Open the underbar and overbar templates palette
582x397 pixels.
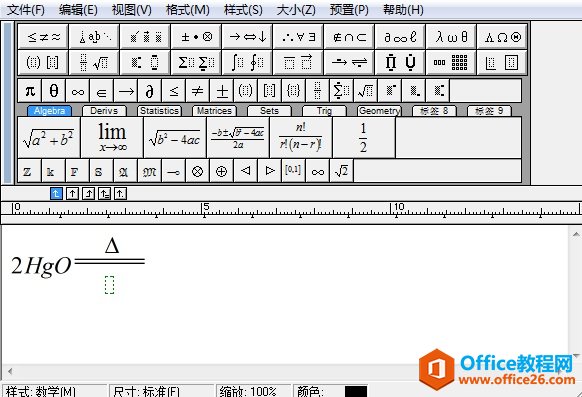coord(298,62)
